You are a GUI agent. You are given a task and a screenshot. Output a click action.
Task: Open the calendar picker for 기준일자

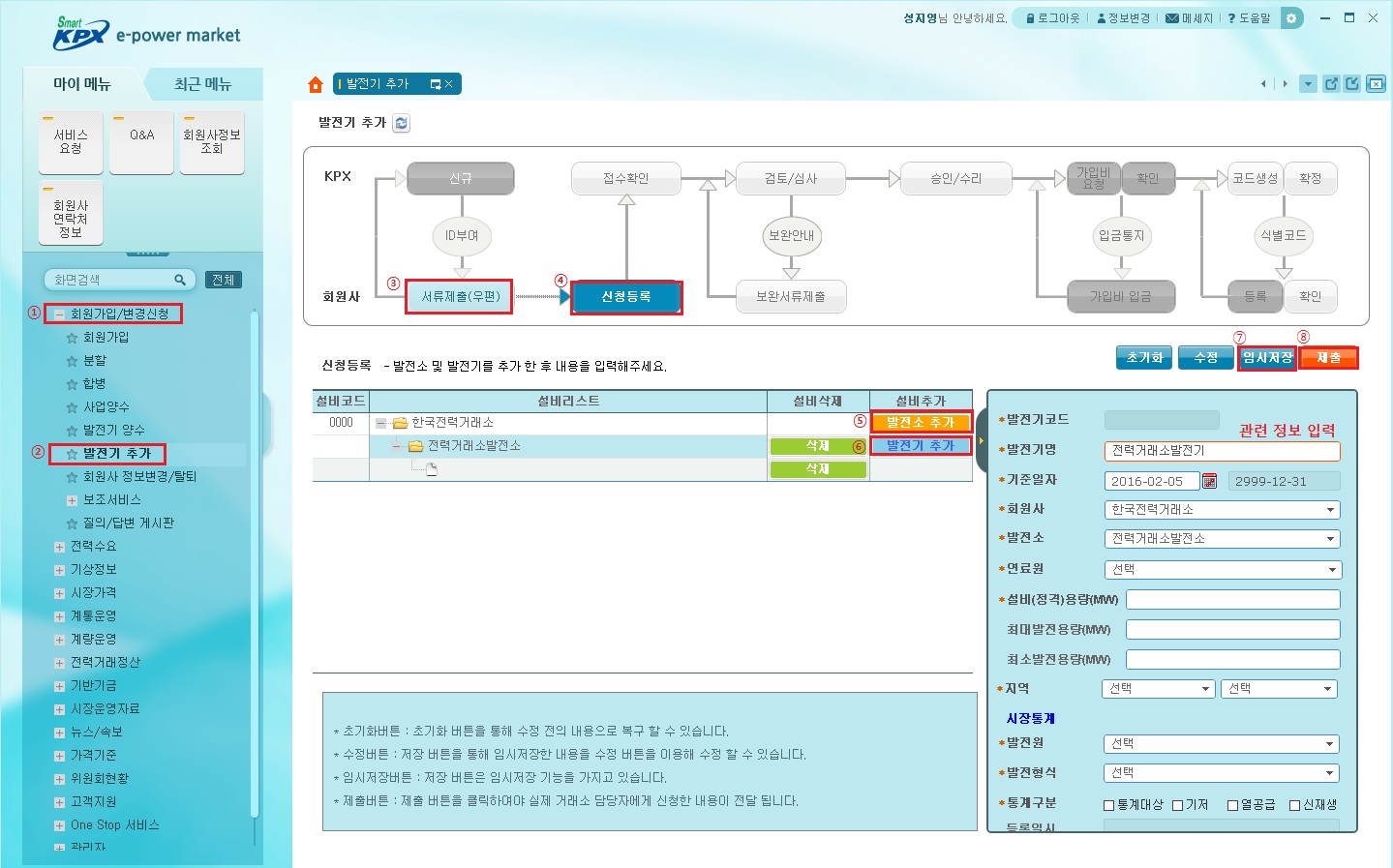pyautogui.click(x=1209, y=481)
